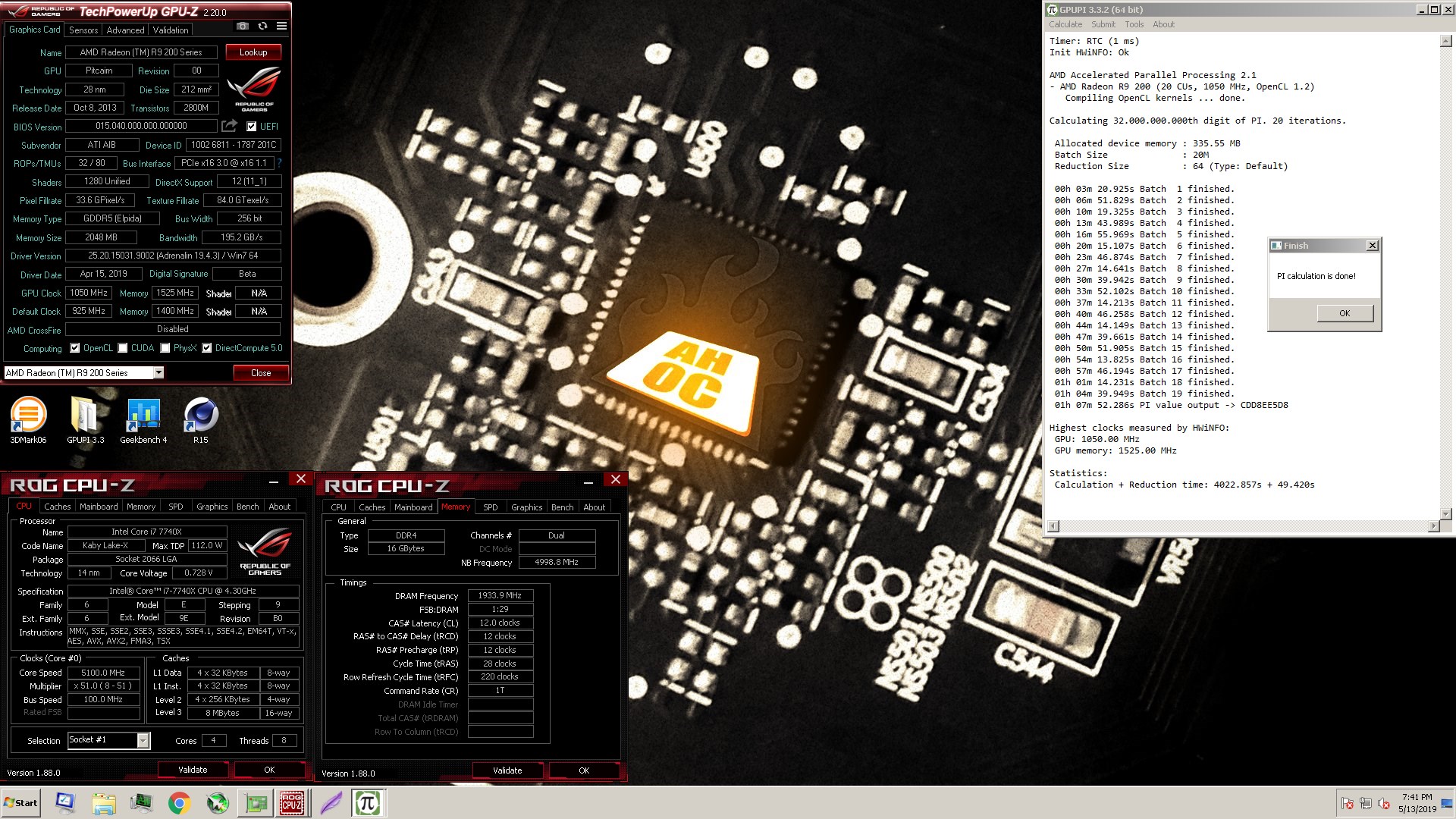Click the DRAM Frequency value 1933.9 MHz
The height and width of the screenshot is (819, 1456).
pos(500,595)
